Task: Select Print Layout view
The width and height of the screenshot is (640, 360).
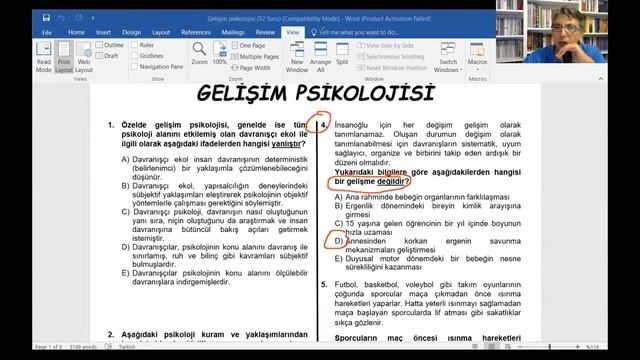Action: coord(64,57)
